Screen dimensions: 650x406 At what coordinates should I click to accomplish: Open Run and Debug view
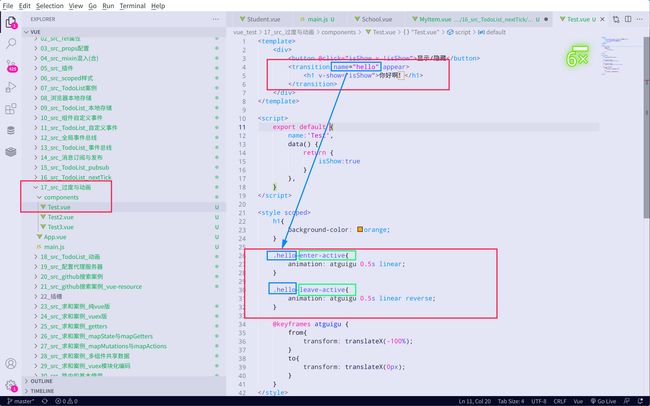pyautogui.click(x=11, y=87)
